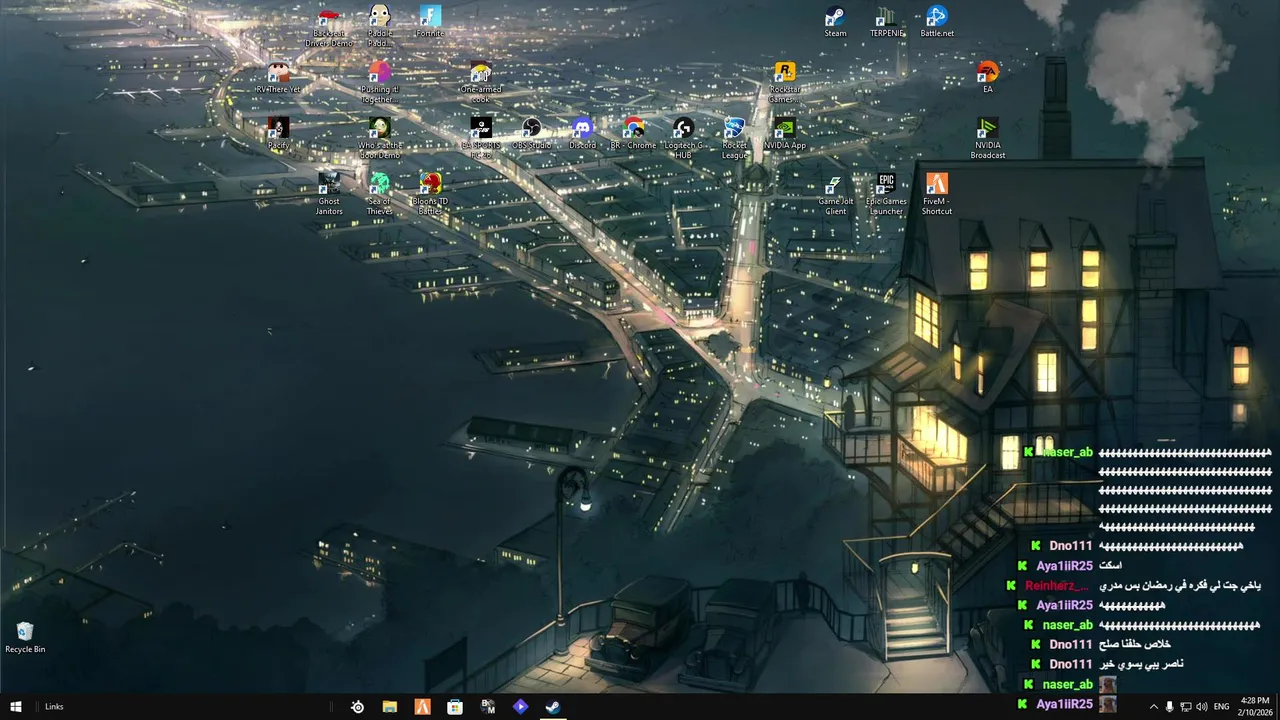1280x720 pixels.
Task: Launch the FiveM - Shortcut desktop icon
Action: point(937,195)
